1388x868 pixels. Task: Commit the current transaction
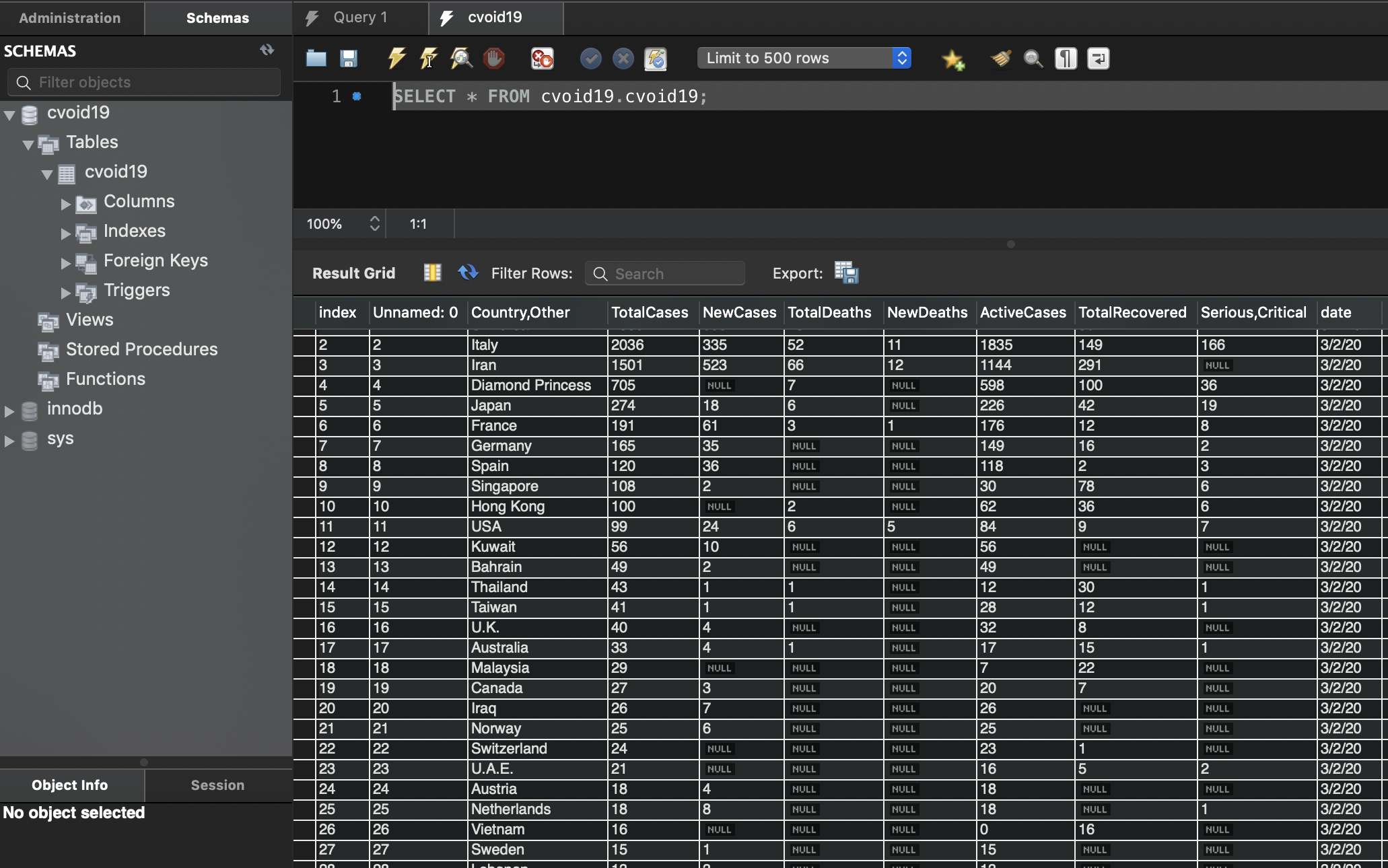pyautogui.click(x=590, y=59)
